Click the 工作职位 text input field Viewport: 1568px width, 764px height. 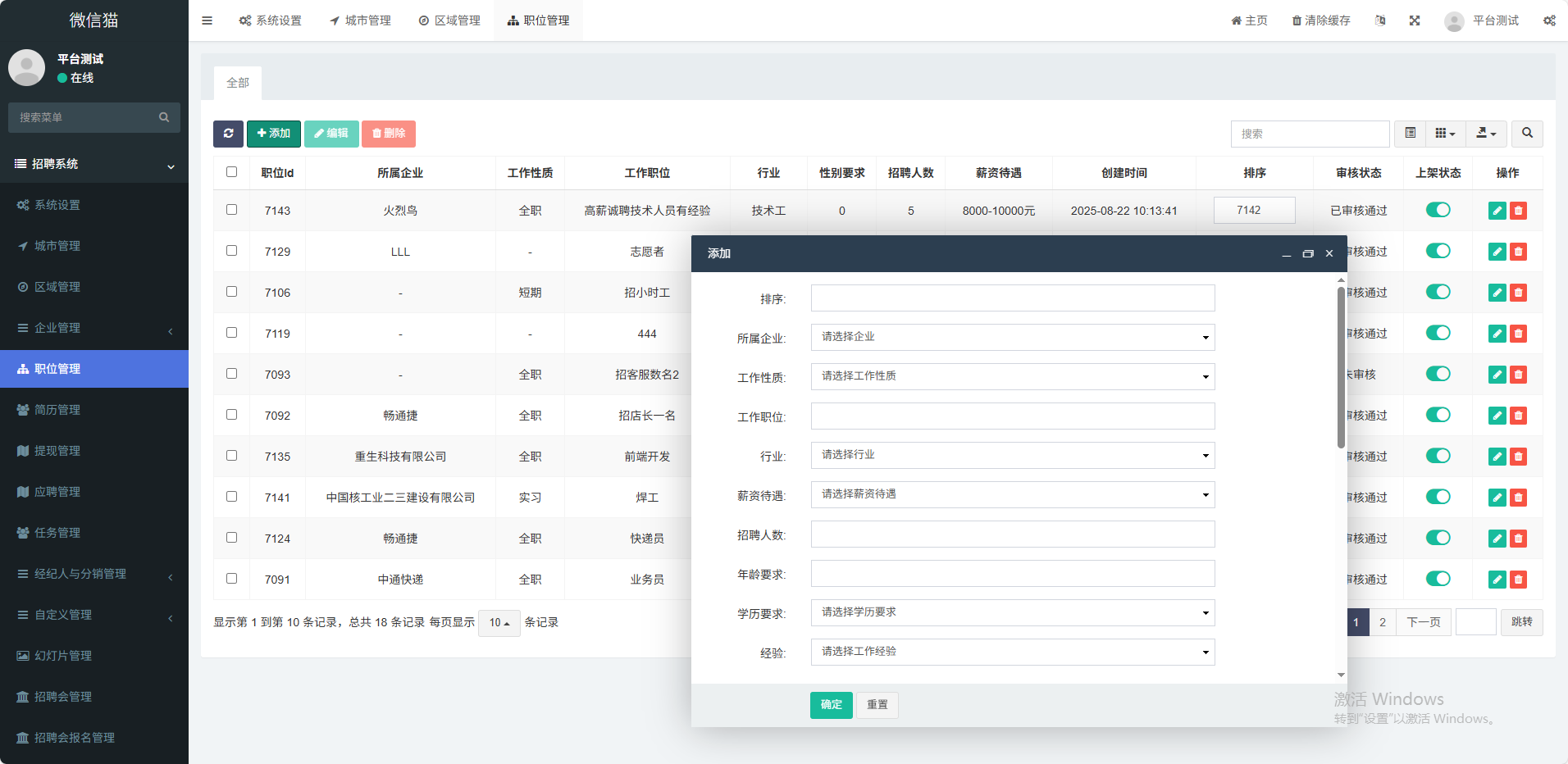(1012, 416)
